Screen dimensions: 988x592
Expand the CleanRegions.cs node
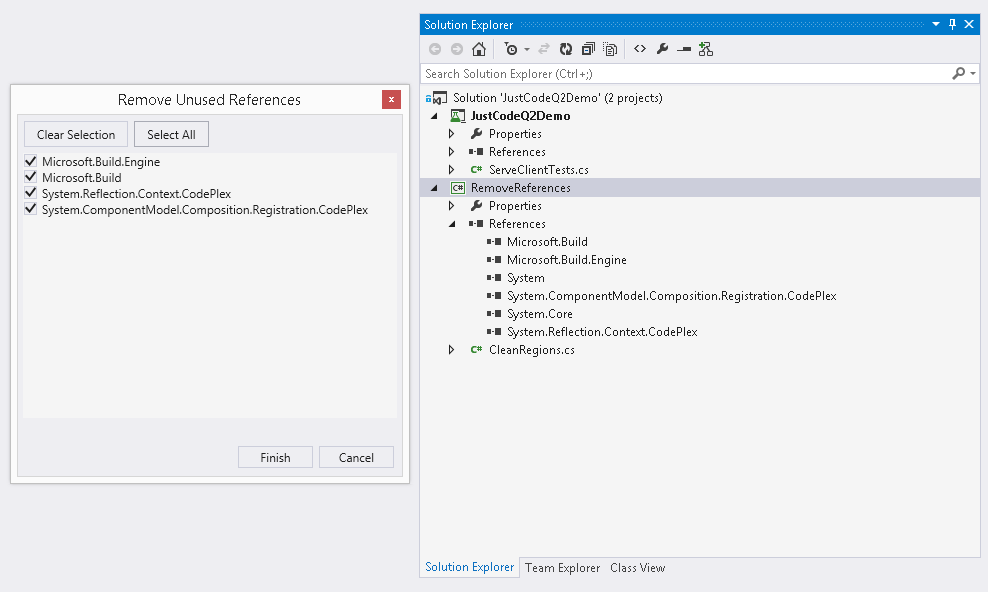(452, 350)
